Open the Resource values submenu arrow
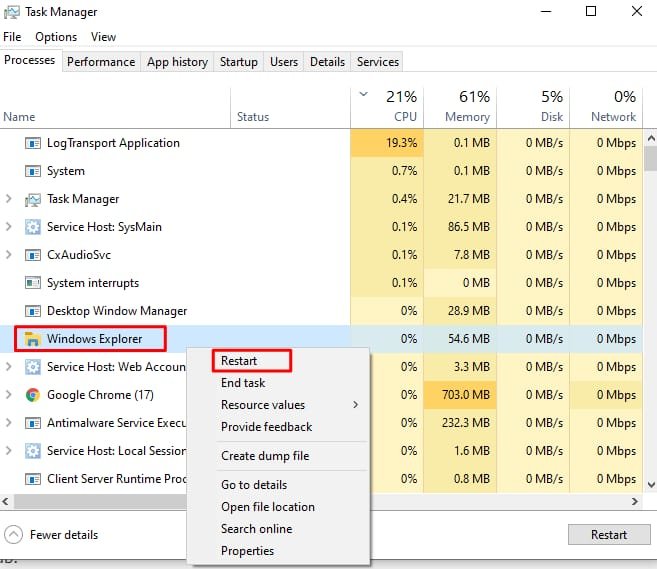The image size is (657, 569). tap(355, 405)
